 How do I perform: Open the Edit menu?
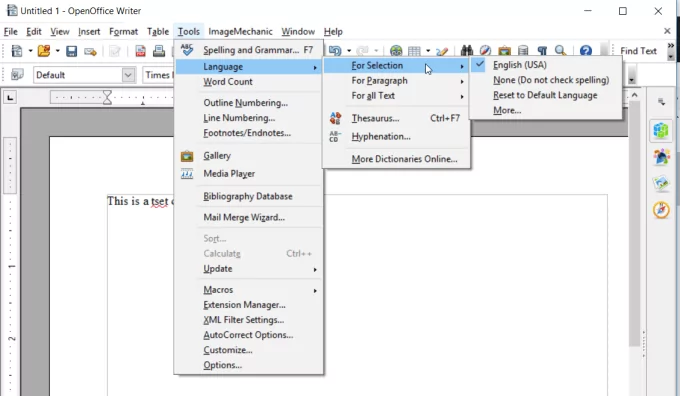tap(33, 32)
